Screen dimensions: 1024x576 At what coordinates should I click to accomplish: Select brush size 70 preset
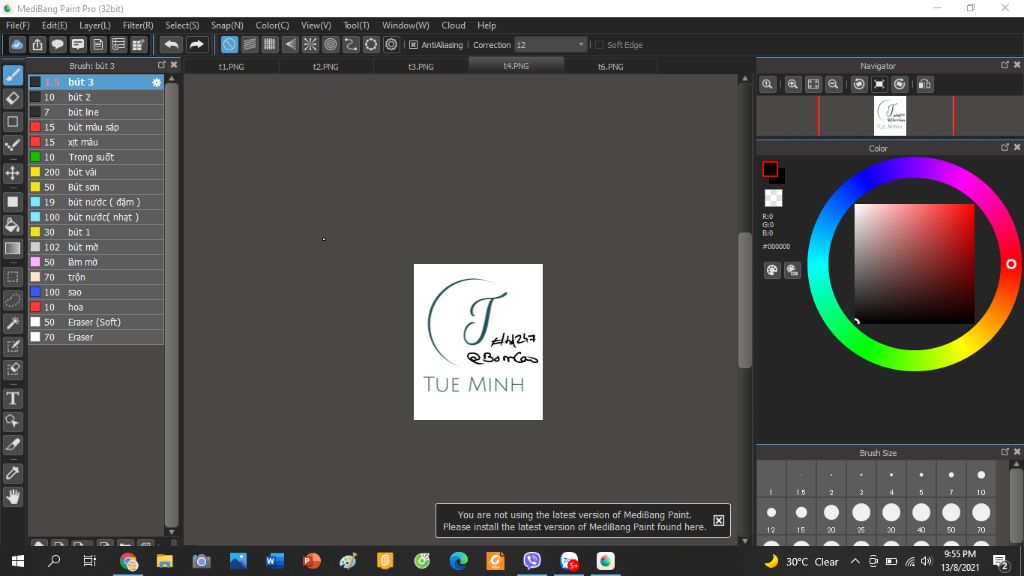981,517
